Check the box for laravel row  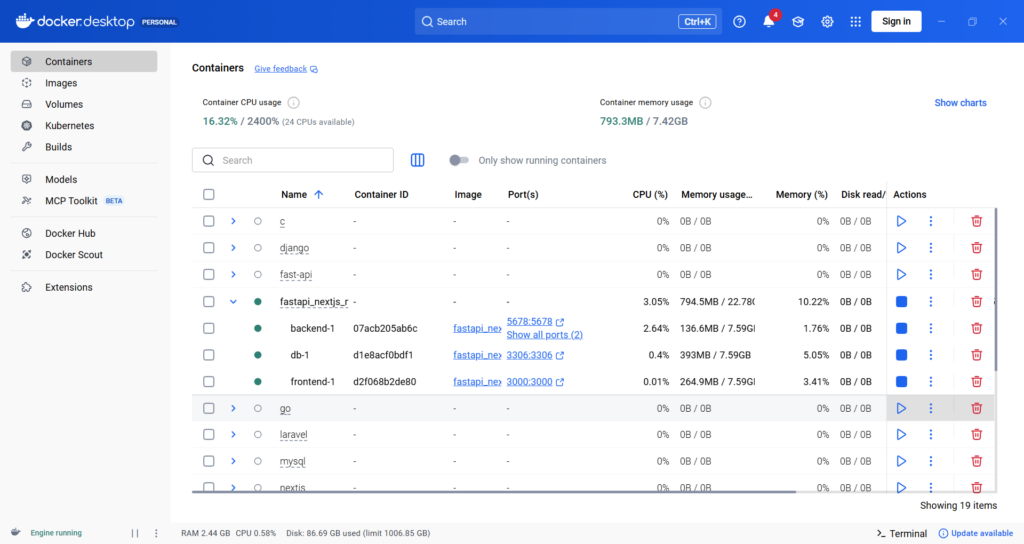tap(208, 435)
